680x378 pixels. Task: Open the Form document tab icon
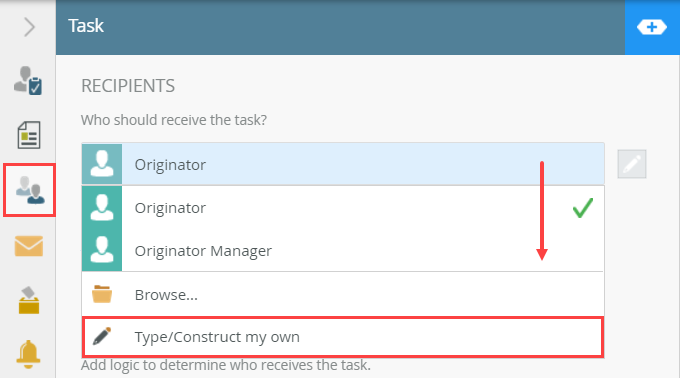[x=29, y=135]
